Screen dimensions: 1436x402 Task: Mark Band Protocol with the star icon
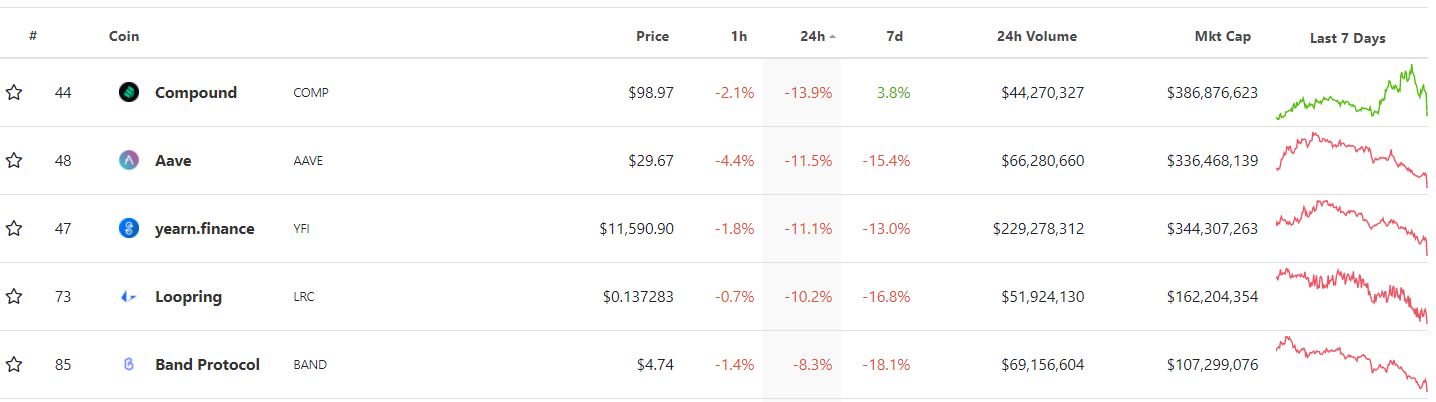14,365
